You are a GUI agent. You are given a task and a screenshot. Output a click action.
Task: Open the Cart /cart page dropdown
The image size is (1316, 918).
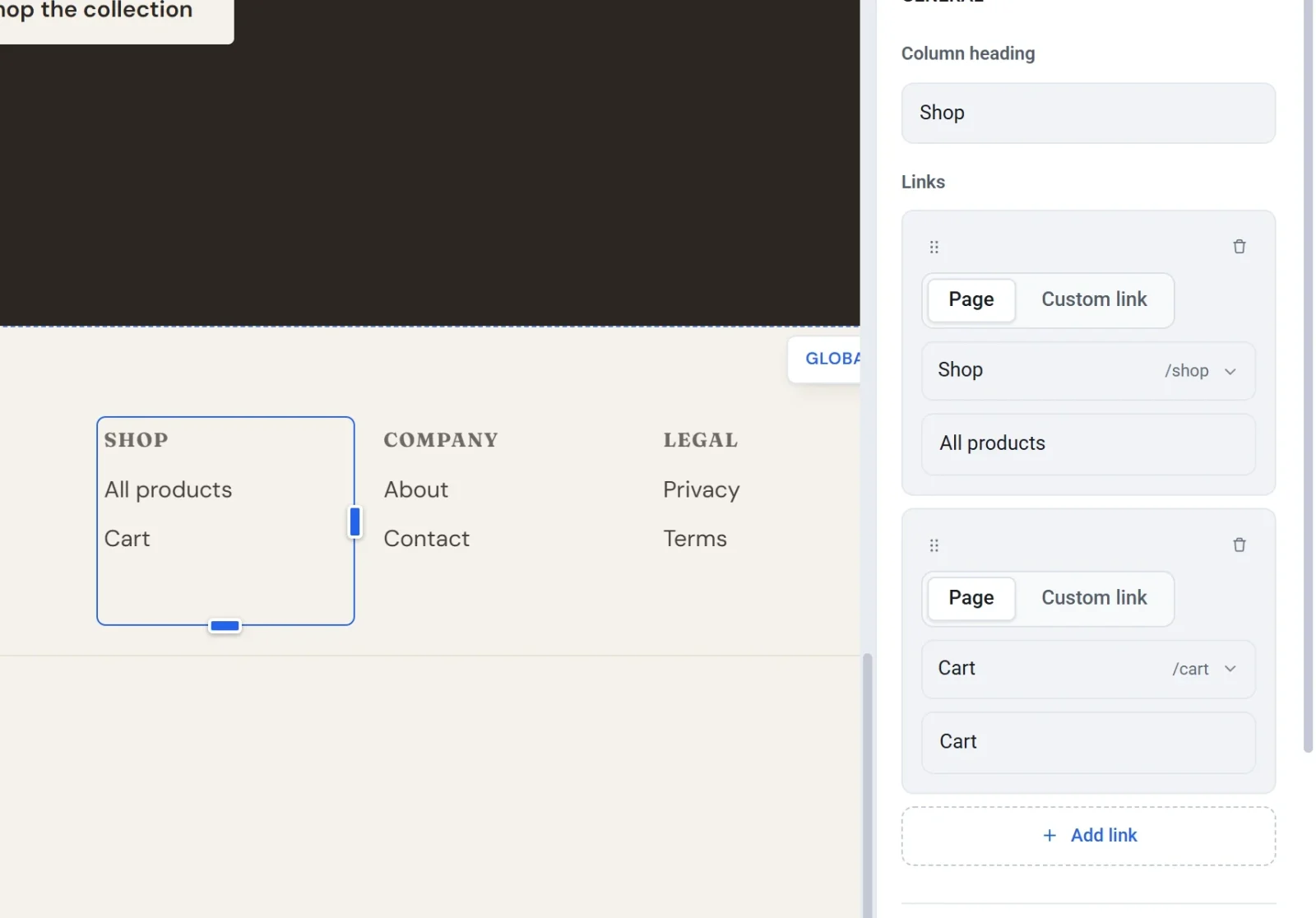point(1088,669)
